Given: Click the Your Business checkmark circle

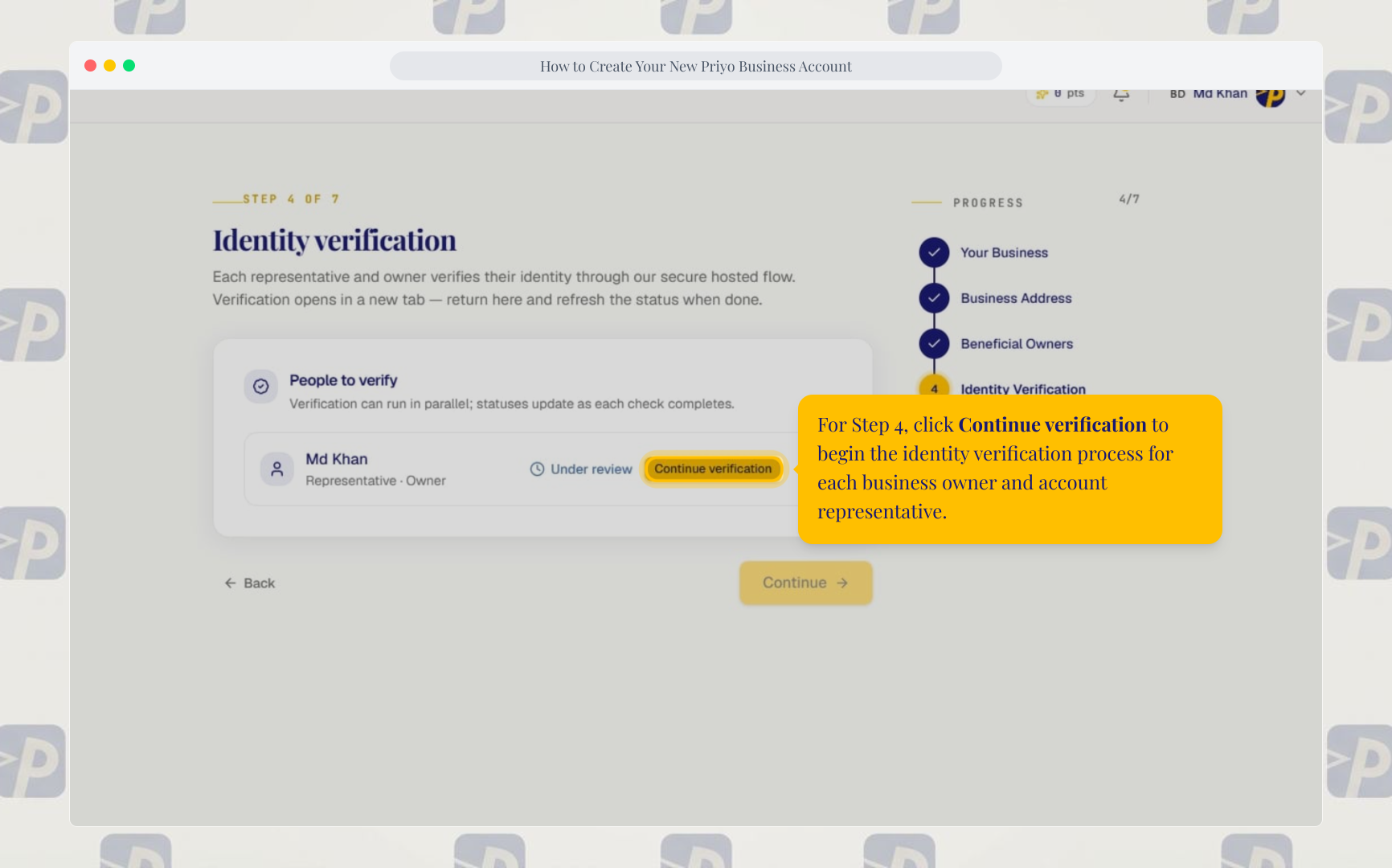Looking at the screenshot, I should pos(934,252).
